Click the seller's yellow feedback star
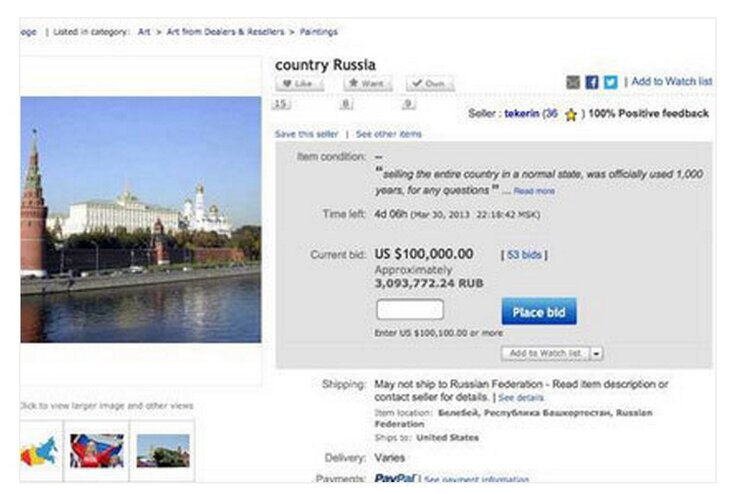The height and width of the screenshot is (494, 730). click(570, 115)
